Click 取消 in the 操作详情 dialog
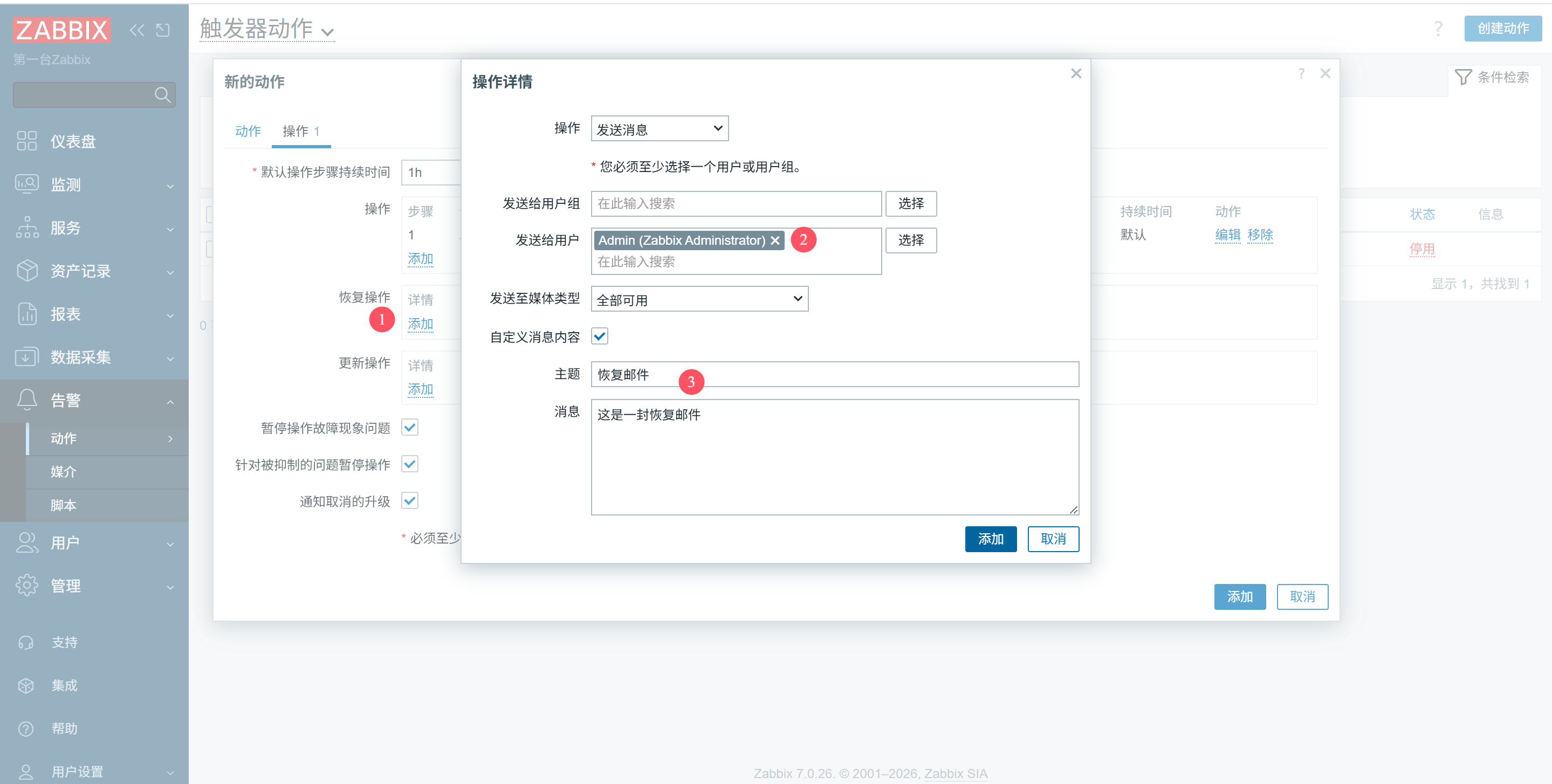The height and width of the screenshot is (784, 1552). pos(1053,539)
